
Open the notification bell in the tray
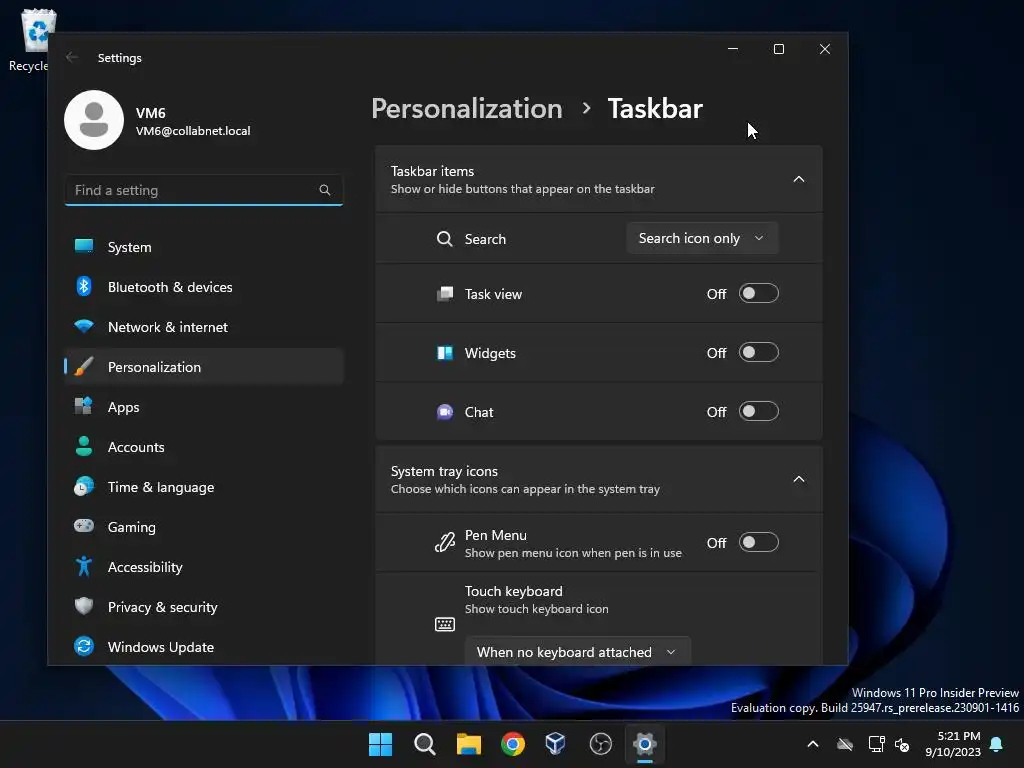point(997,744)
